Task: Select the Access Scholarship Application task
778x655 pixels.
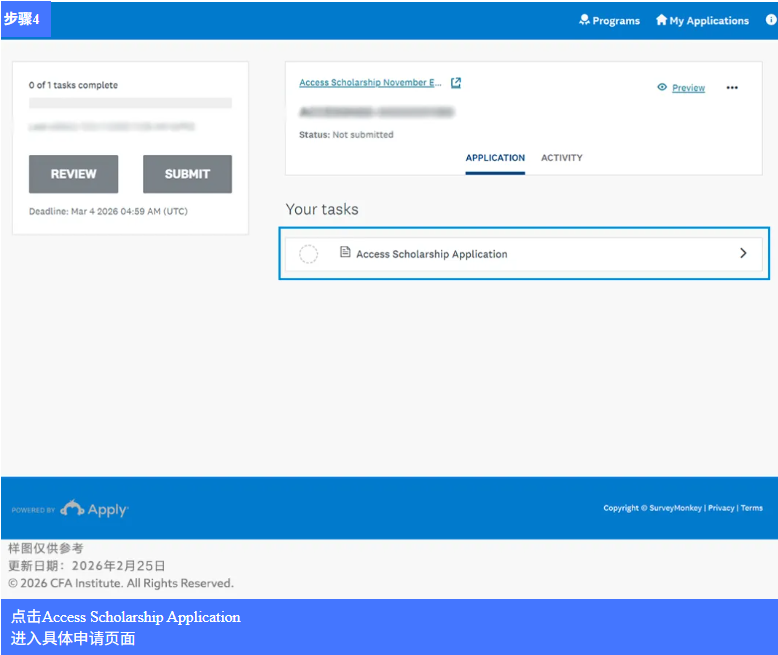Action: point(431,254)
